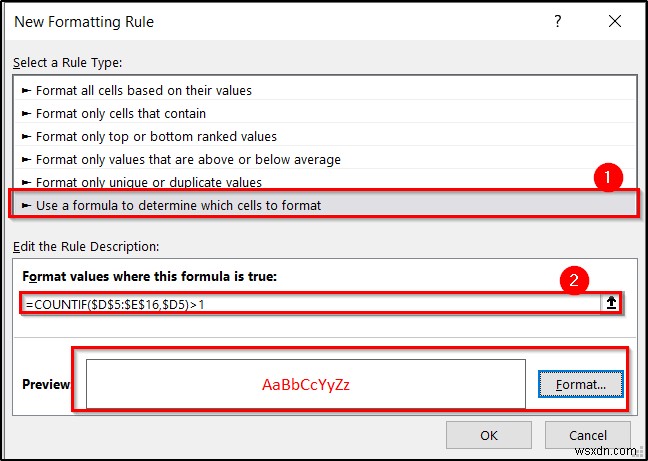Close the New Formatting Rule dialog
The width and height of the screenshot is (648, 461).
(613, 21)
